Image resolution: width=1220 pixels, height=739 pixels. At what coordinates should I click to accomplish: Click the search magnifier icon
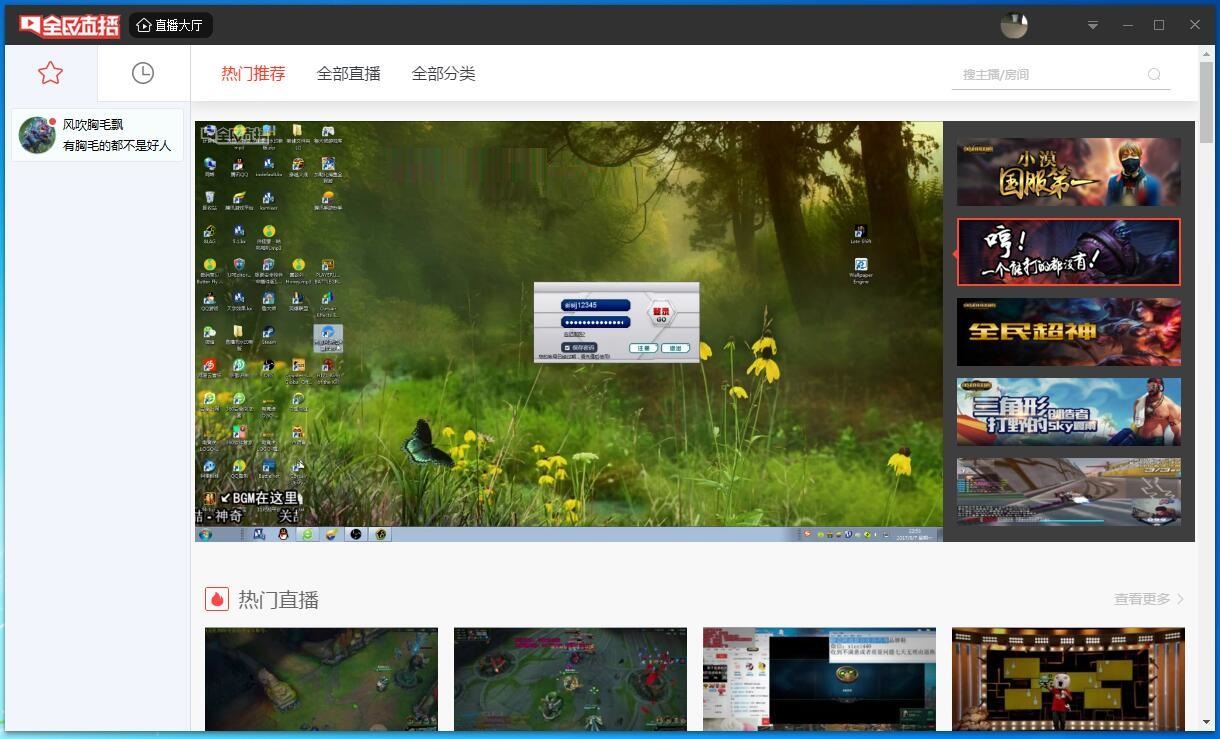[x=1154, y=74]
